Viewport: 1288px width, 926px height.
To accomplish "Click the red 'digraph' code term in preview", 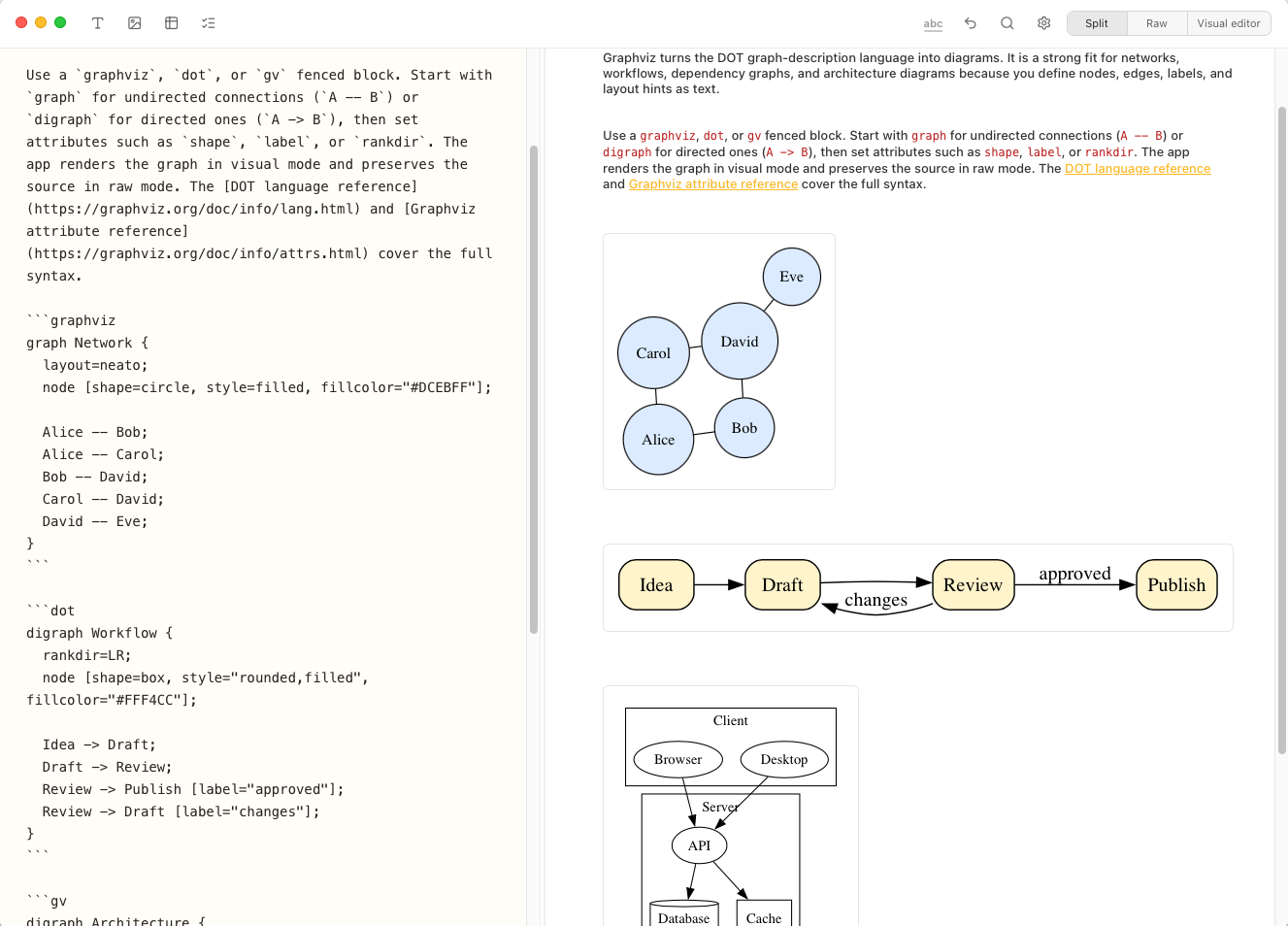I will pos(627,152).
